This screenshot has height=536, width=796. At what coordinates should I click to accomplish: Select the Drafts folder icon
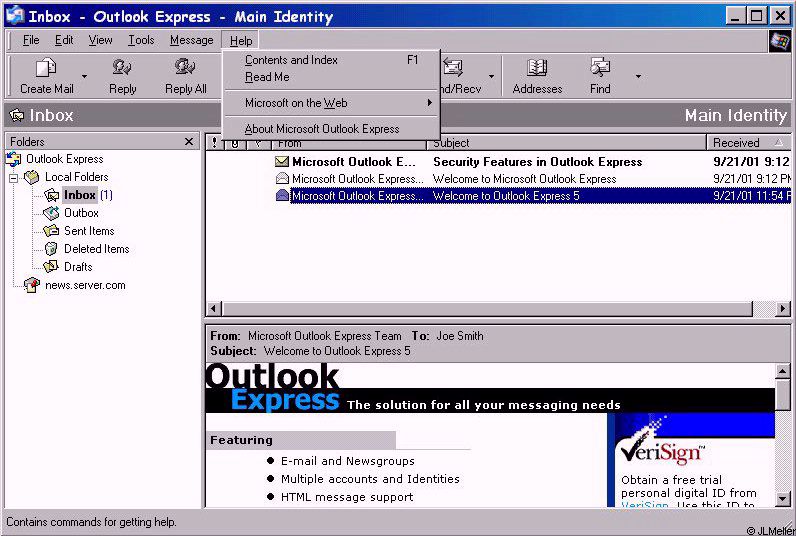click(x=51, y=266)
